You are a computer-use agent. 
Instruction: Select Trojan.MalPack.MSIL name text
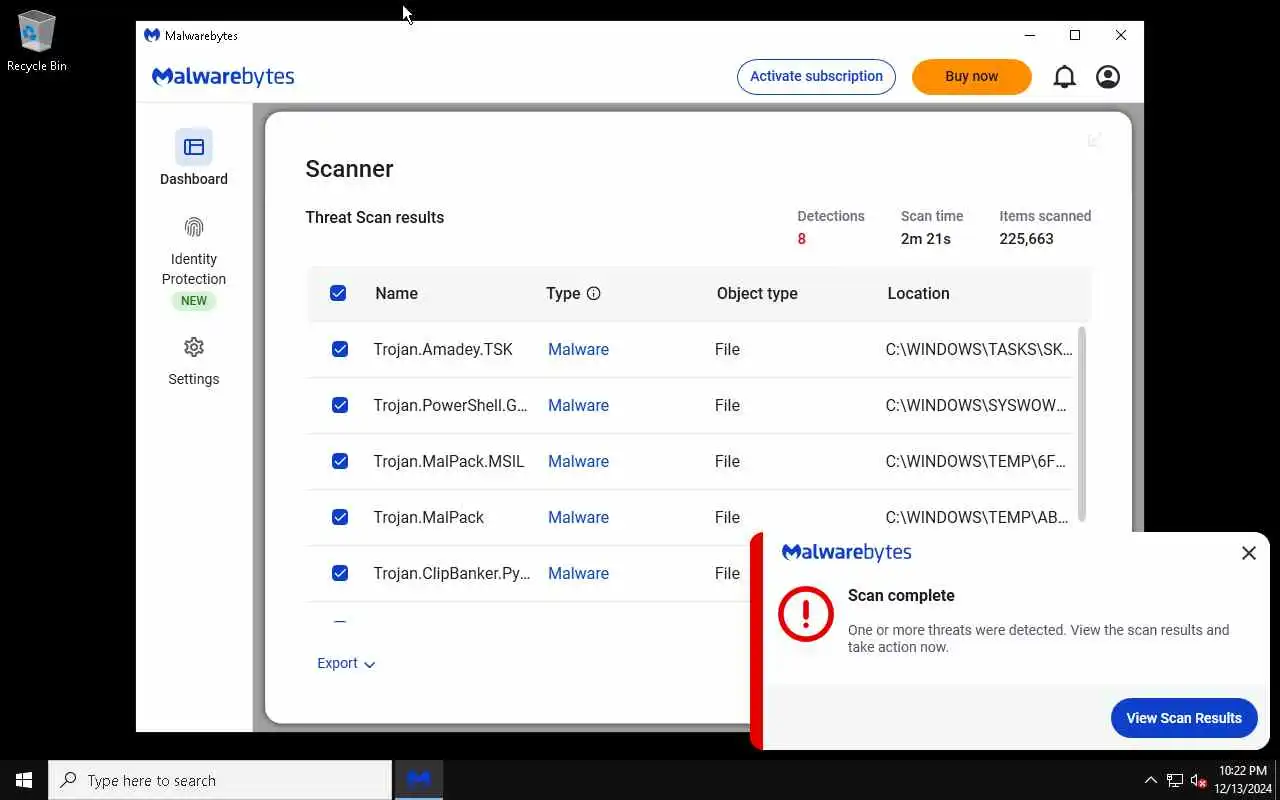click(x=449, y=461)
